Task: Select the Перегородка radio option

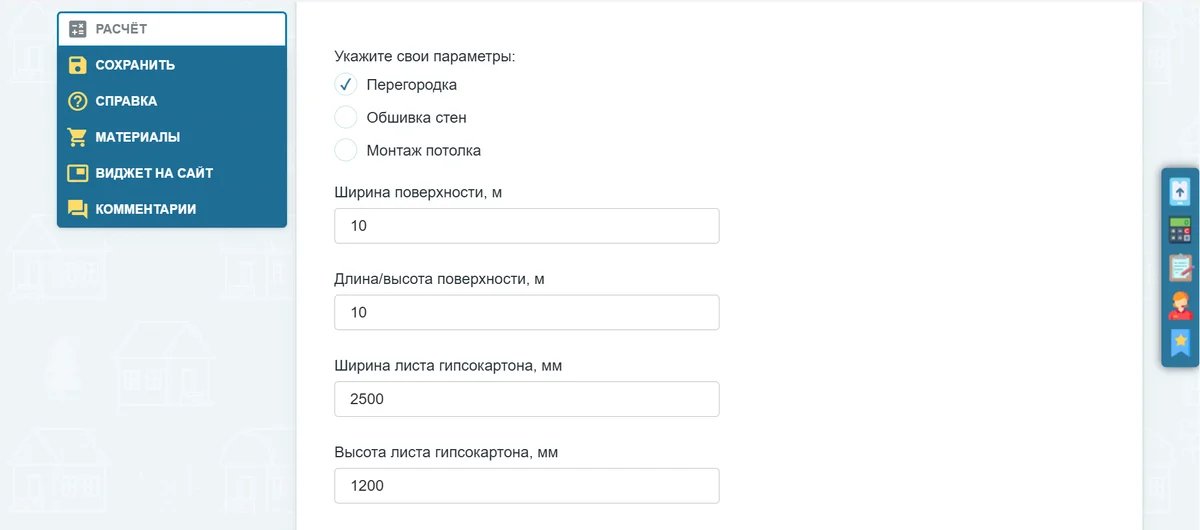Action: pos(346,84)
